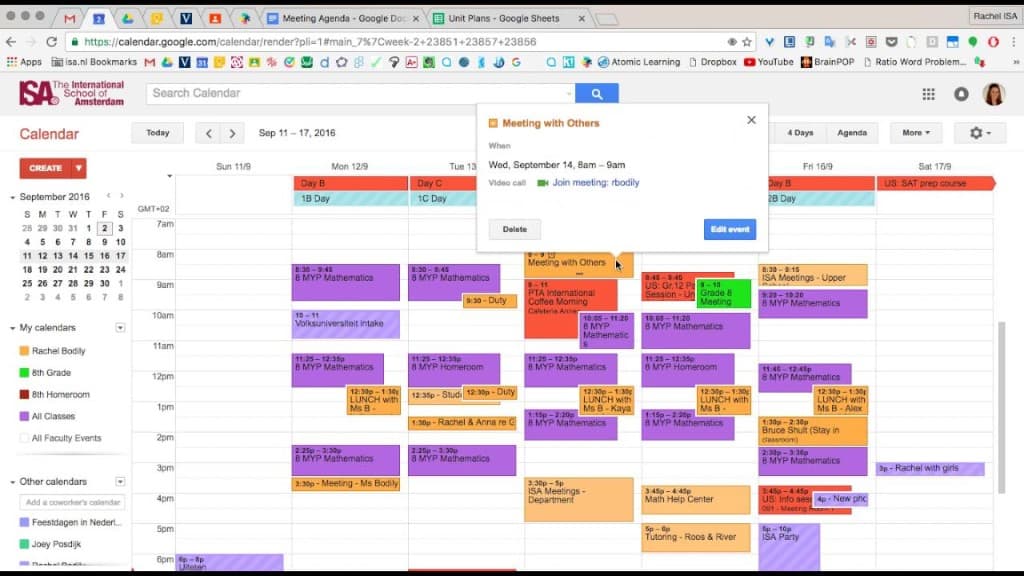Switch to the Google Keep browser tab
Viewport: 1024px width, 576px height.
point(157,18)
